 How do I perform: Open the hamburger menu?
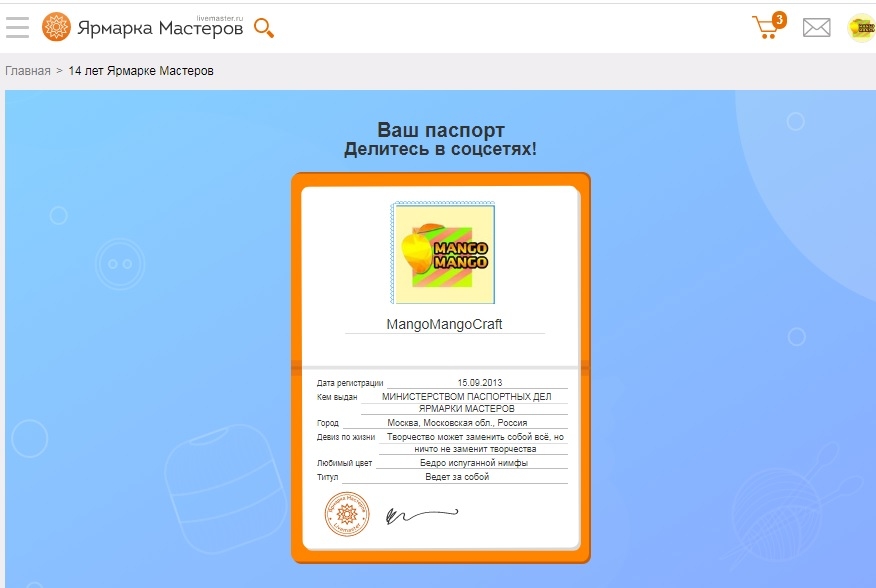17,27
